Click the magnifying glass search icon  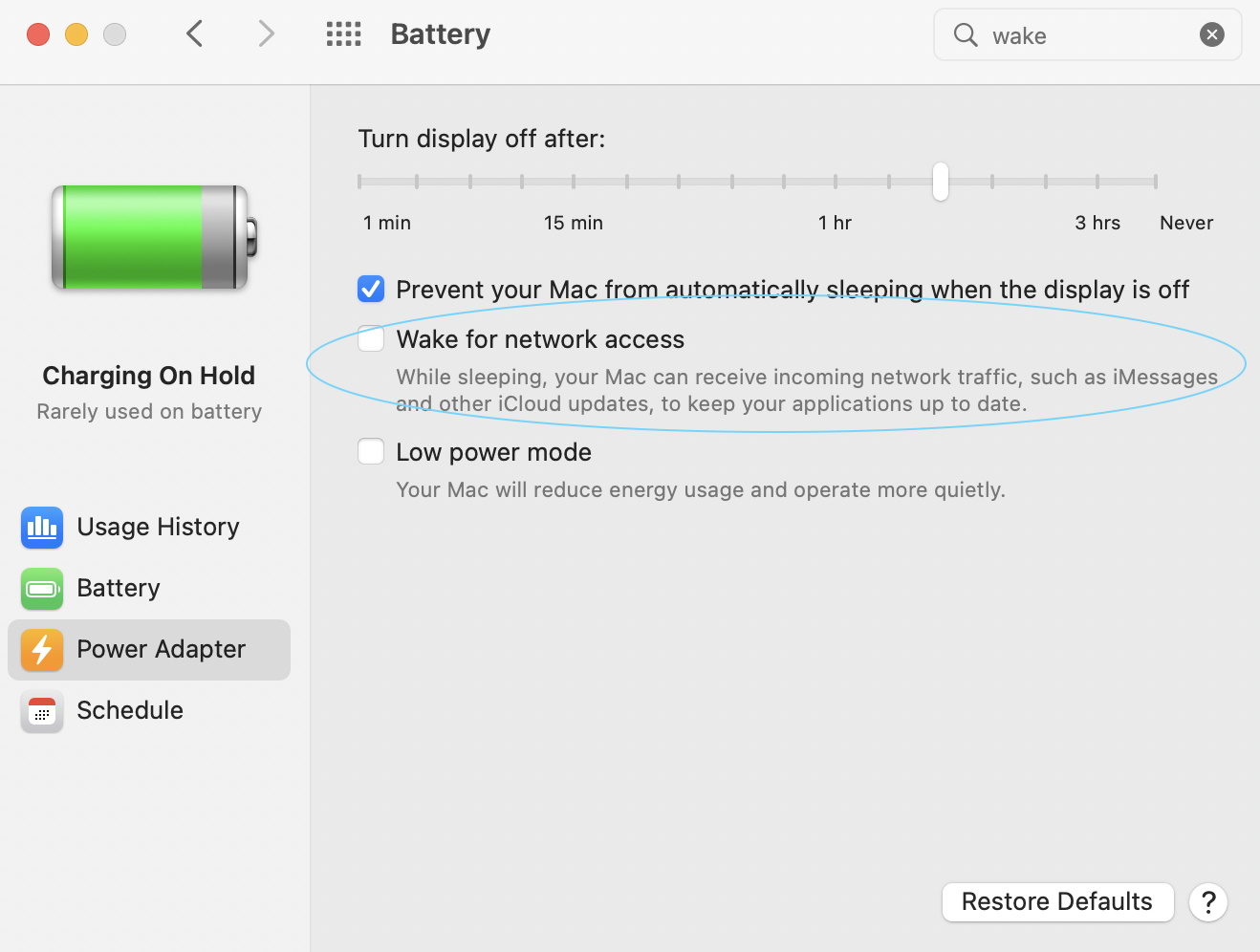click(966, 35)
